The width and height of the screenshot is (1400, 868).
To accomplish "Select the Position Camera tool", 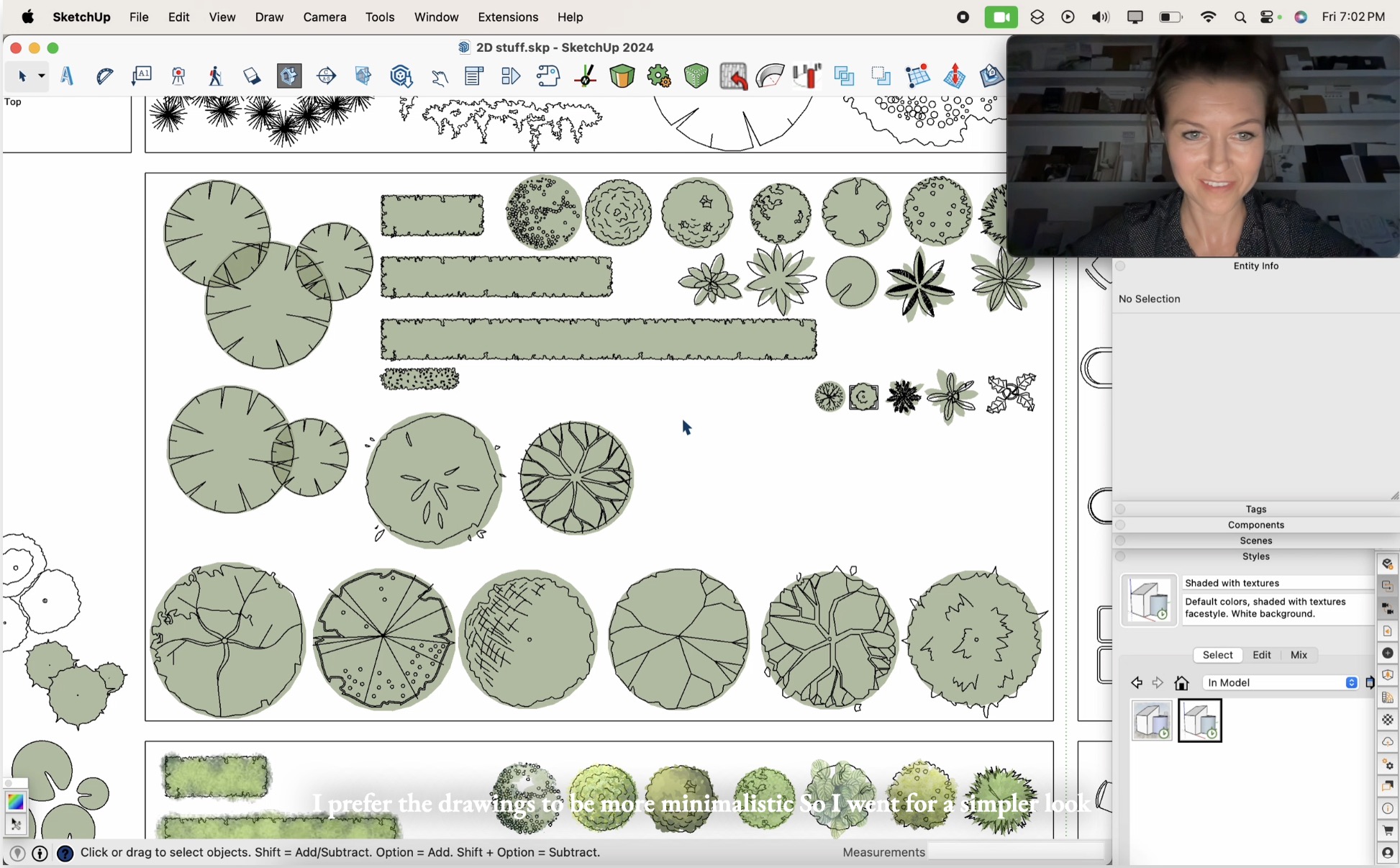I will click(178, 76).
